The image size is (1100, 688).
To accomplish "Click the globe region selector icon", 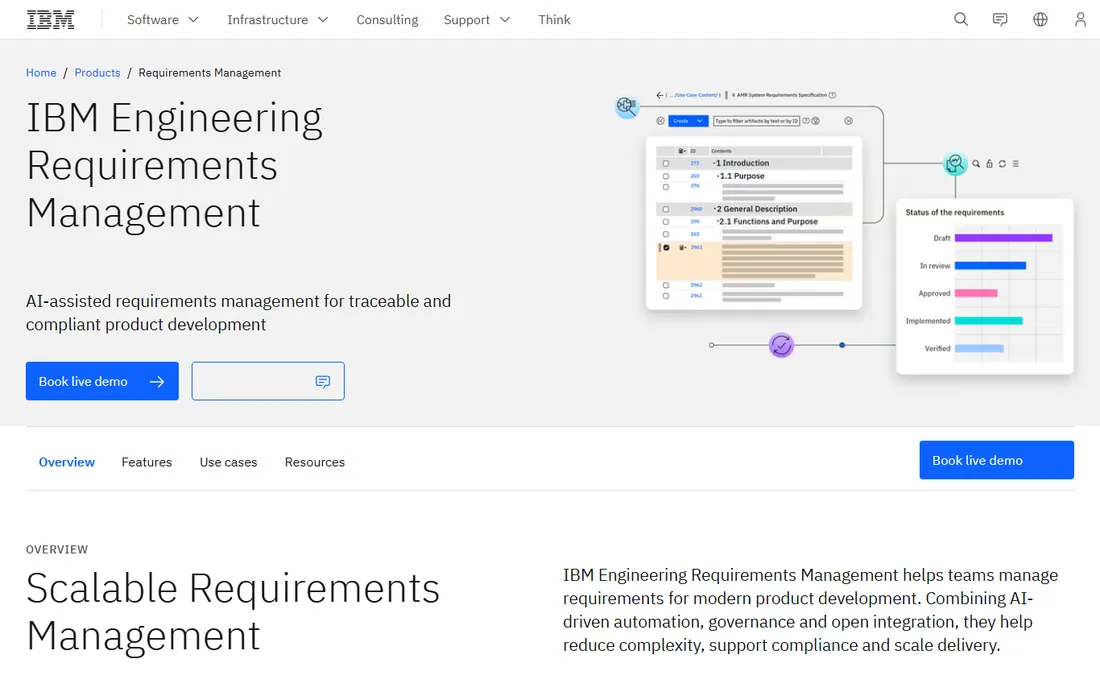I will pos(1040,20).
